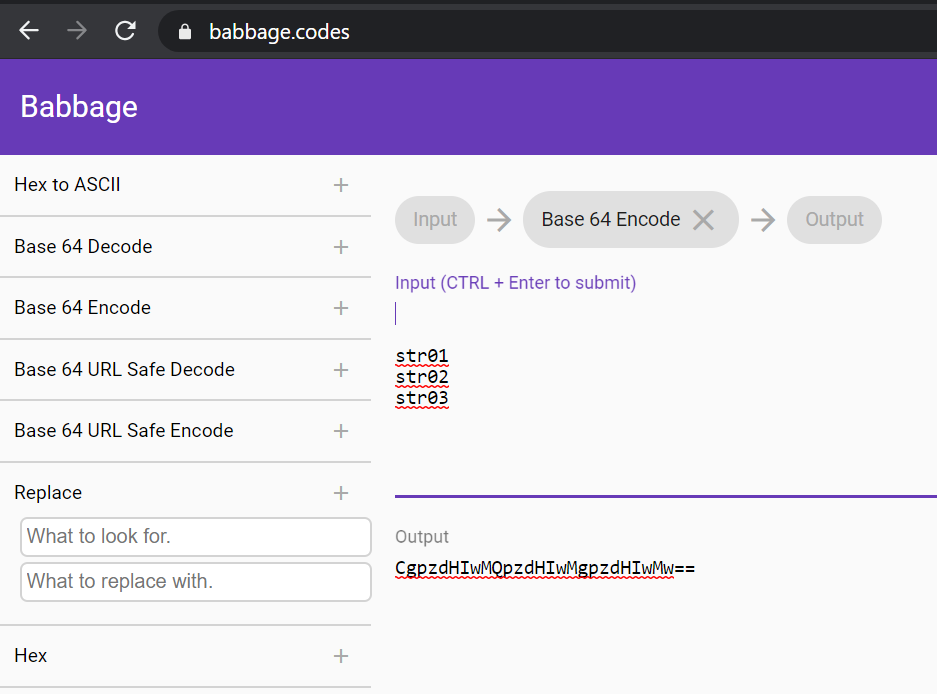This screenshot has height=694, width=937.
Task: Add Base 64 Decode step with plus
Action: tap(341, 247)
